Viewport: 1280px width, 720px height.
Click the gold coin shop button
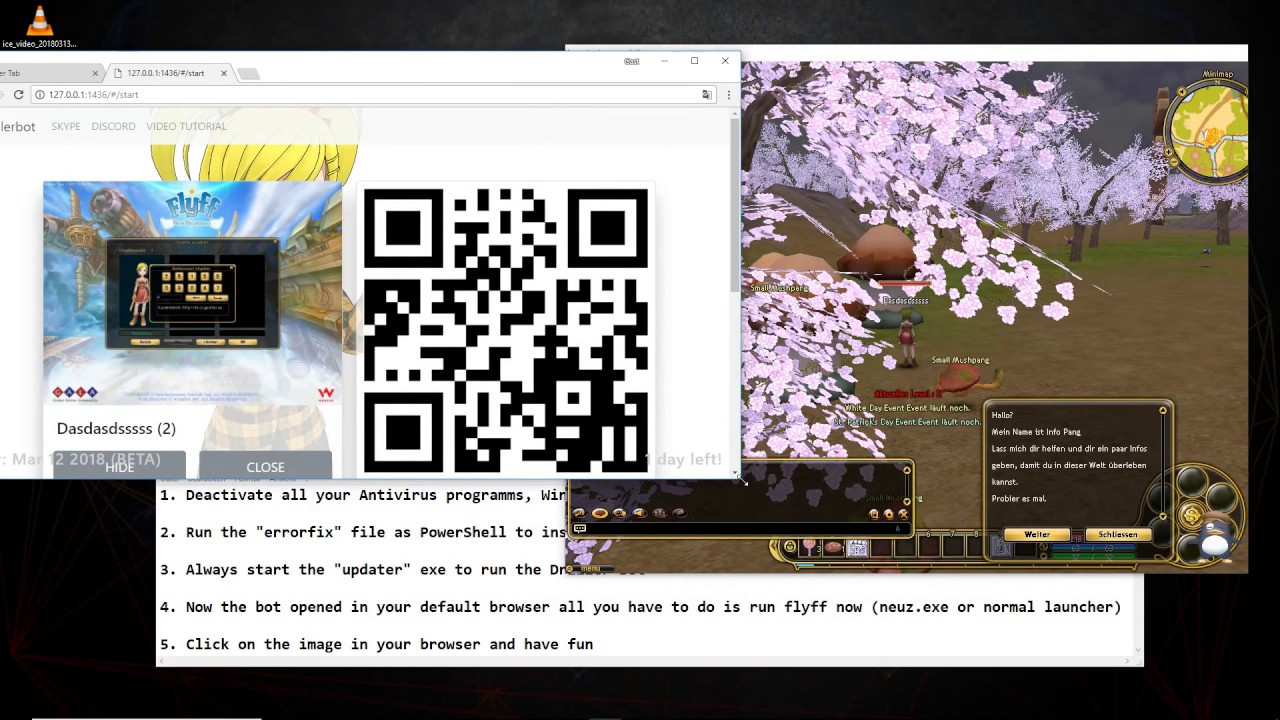pyautogui.click(x=1191, y=516)
